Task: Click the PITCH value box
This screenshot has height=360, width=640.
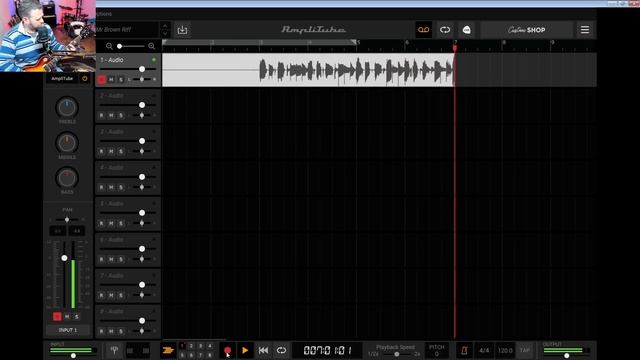Action: (x=436, y=350)
